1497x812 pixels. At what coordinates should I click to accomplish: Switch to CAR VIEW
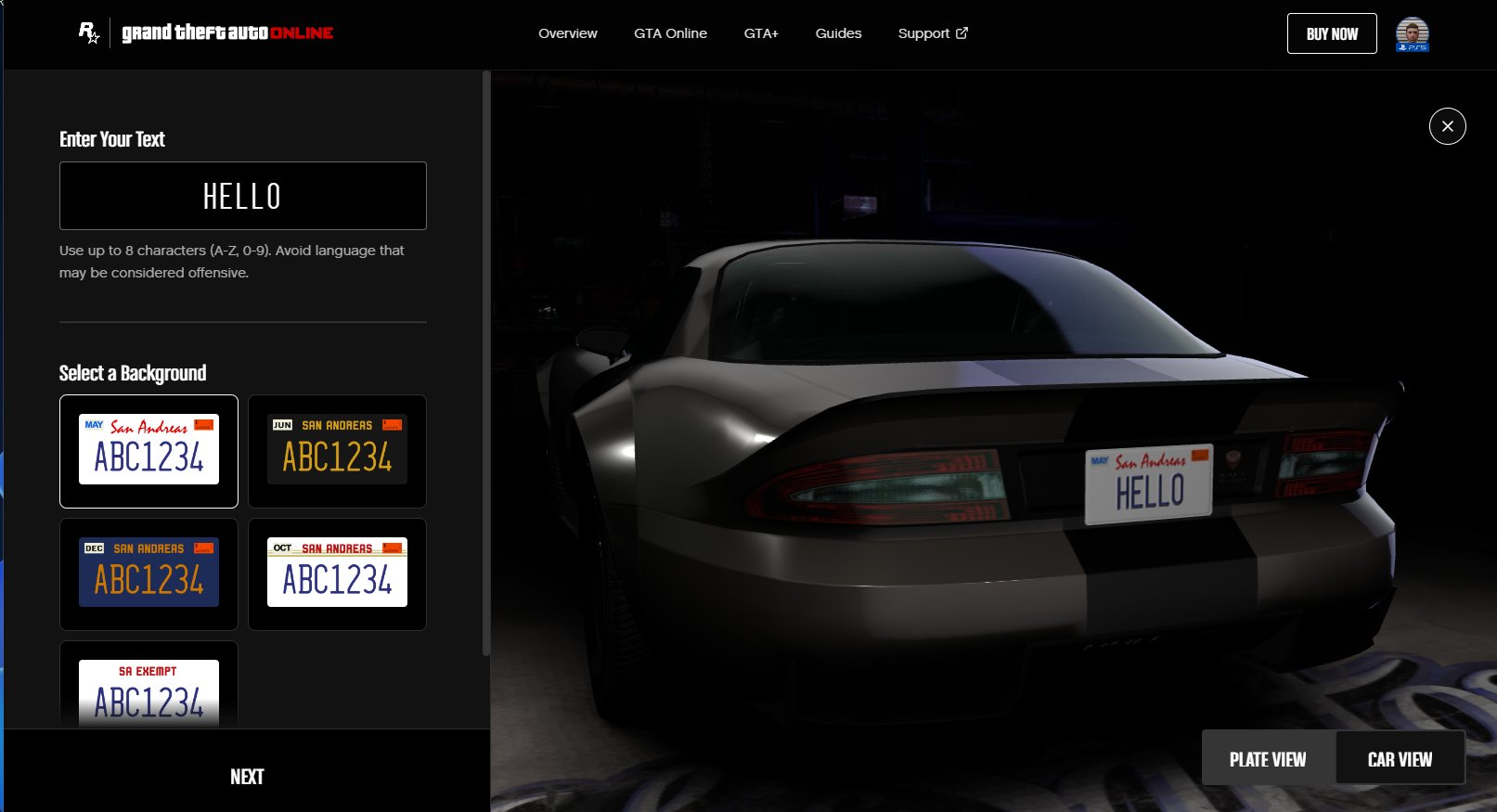[x=1400, y=759]
